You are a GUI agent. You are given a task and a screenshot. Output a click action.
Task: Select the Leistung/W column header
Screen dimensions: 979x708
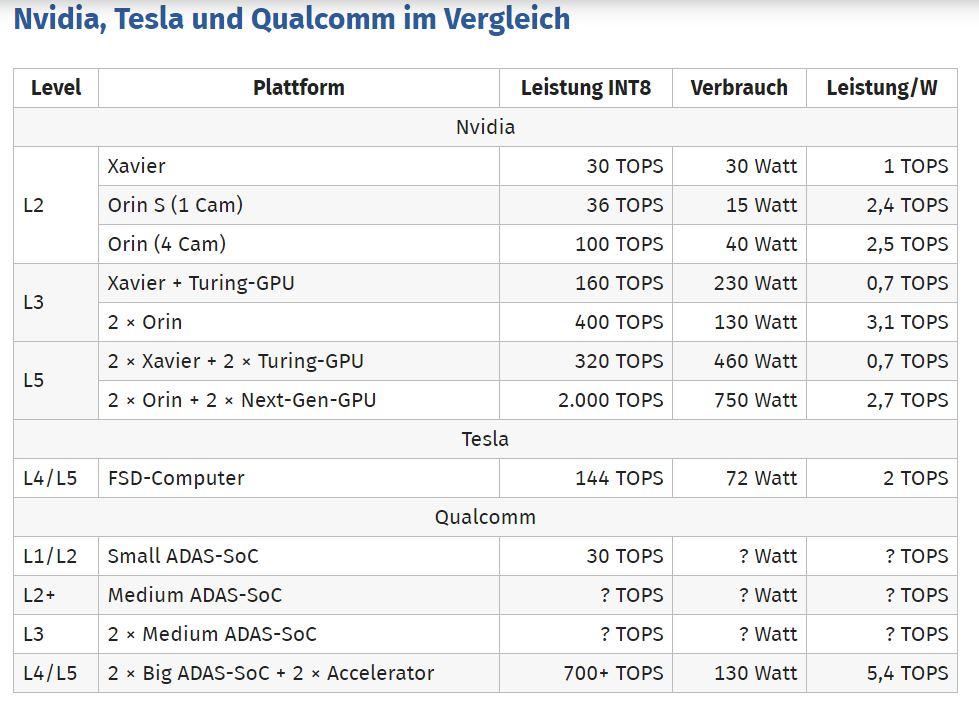click(x=882, y=88)
